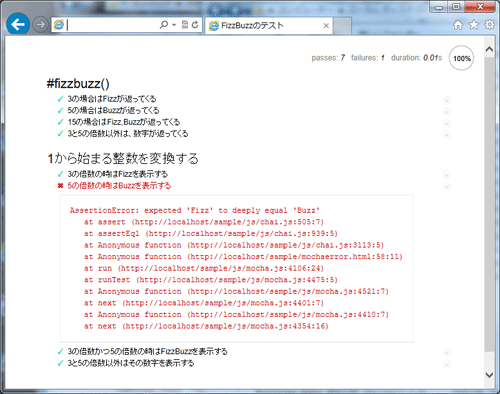The width and height of the screenshot is (500, 394).
Task: Click replay icon for failed 5の倍数 Buzz test
Action: (447, 187)
